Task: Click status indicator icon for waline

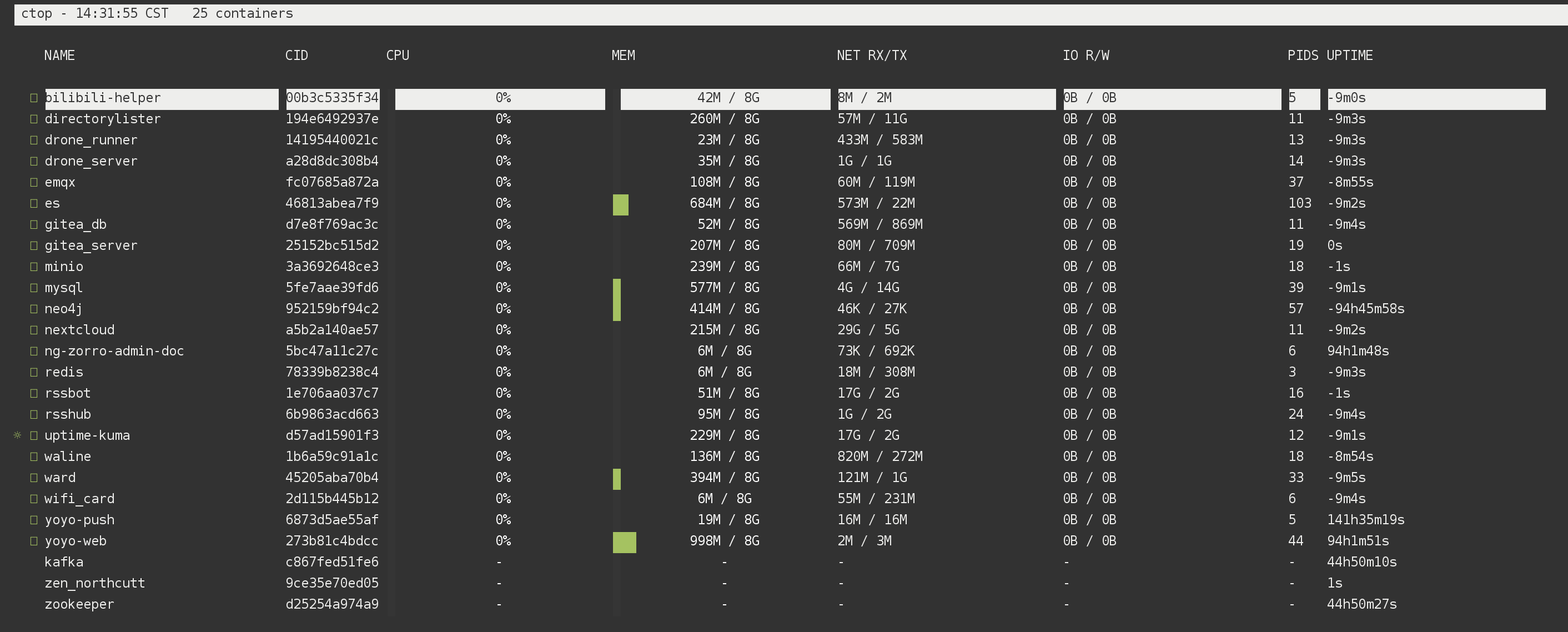Action: point(34,457)
